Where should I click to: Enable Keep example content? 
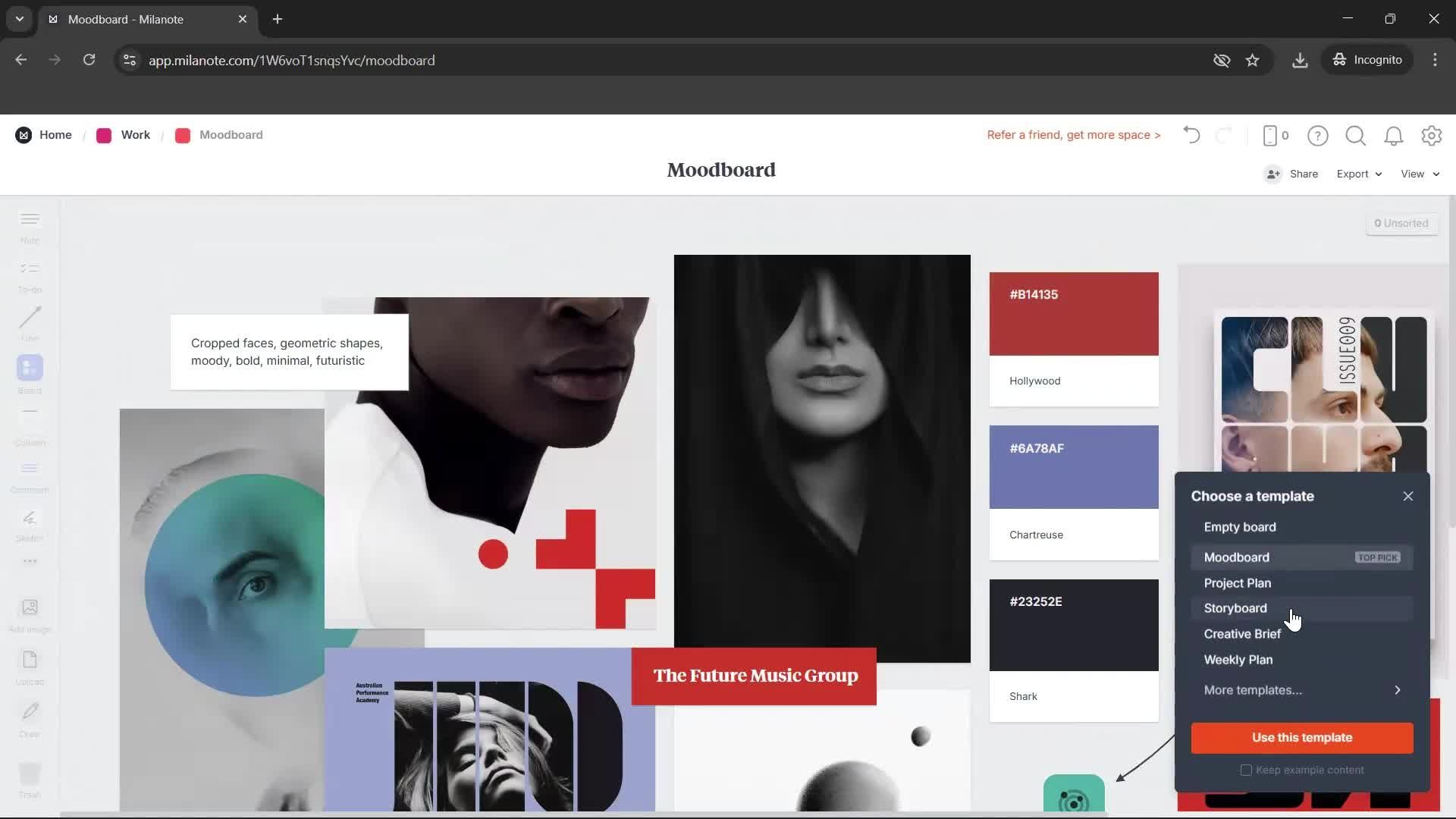pyautogui.click(x=1246, y=770)
